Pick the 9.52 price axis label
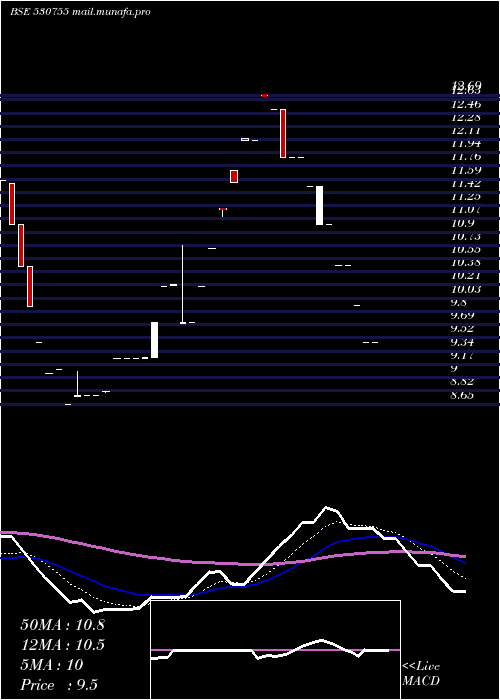 point(464,329)
